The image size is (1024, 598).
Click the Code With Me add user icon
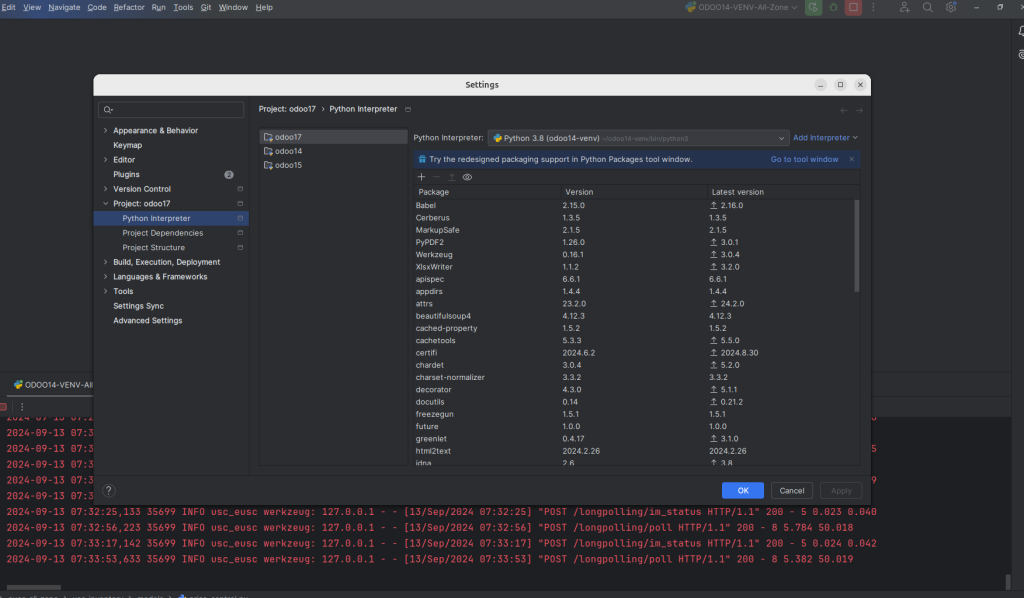pos(904,8)
